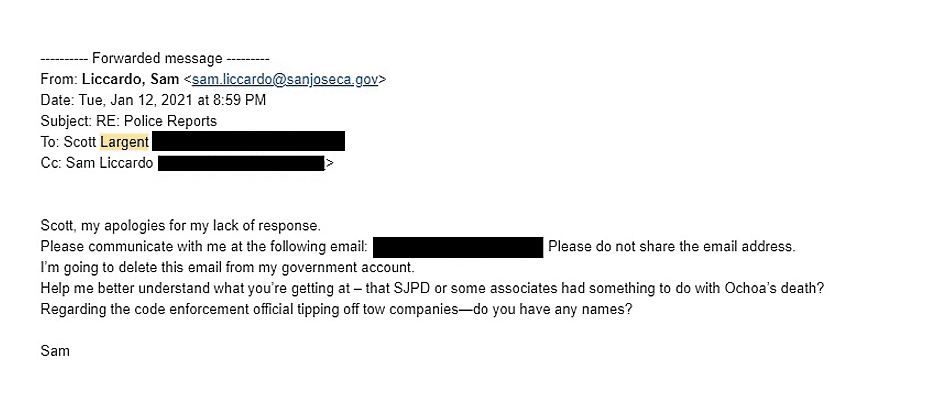Click 'Please do not share the email address'
The width and height of the screenshot is (929, 401).
(672, 246)
